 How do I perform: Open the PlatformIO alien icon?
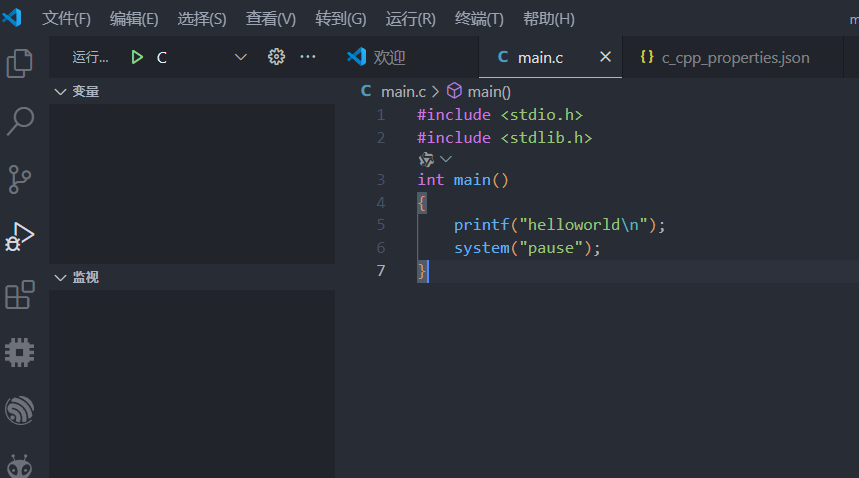pyautogui.click(x=20, y=465)
